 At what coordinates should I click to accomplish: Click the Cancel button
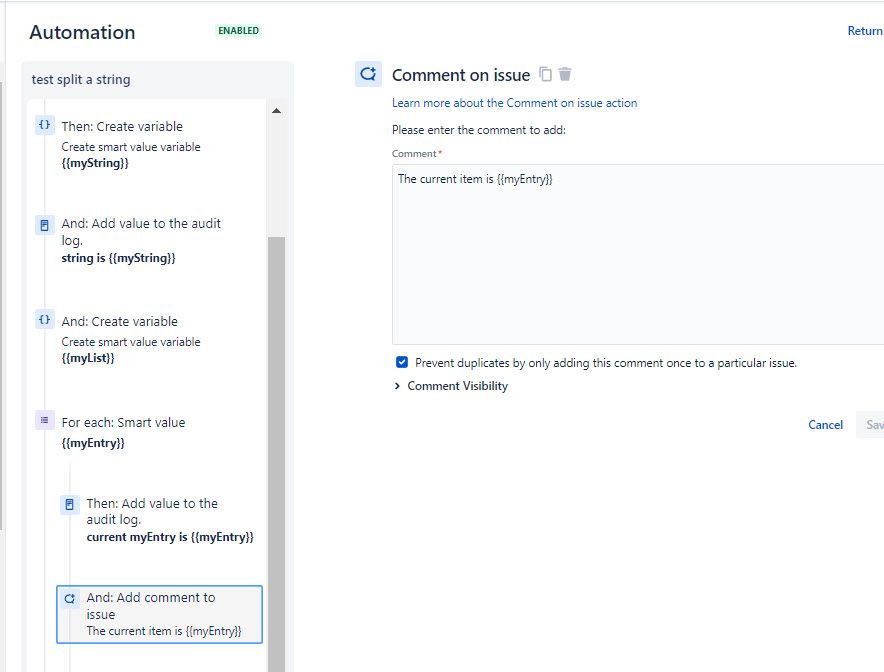point(825,425)
